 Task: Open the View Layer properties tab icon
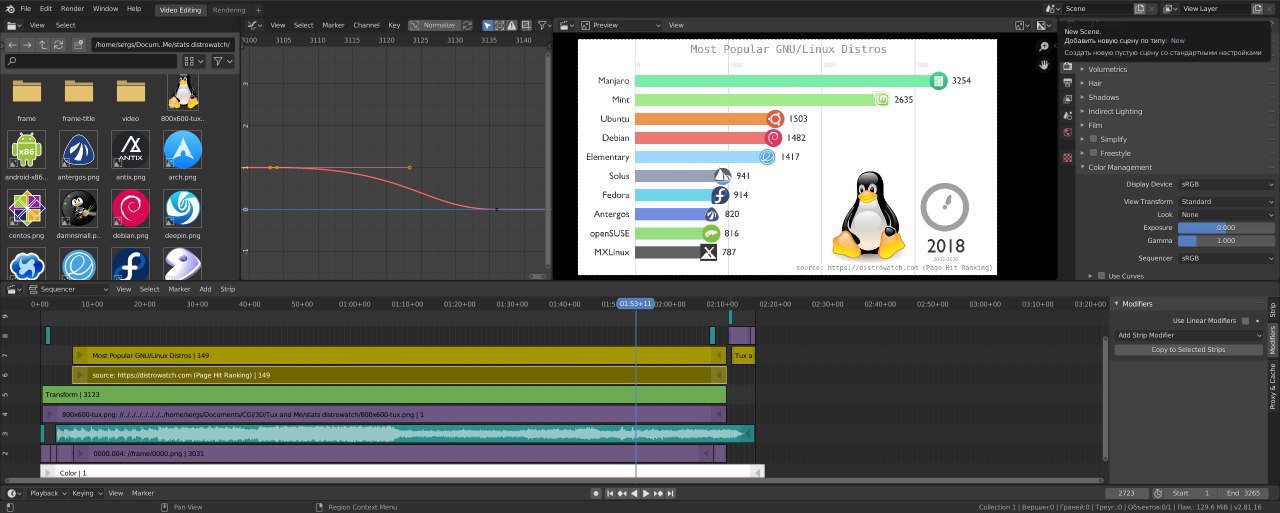(1068, 98)
